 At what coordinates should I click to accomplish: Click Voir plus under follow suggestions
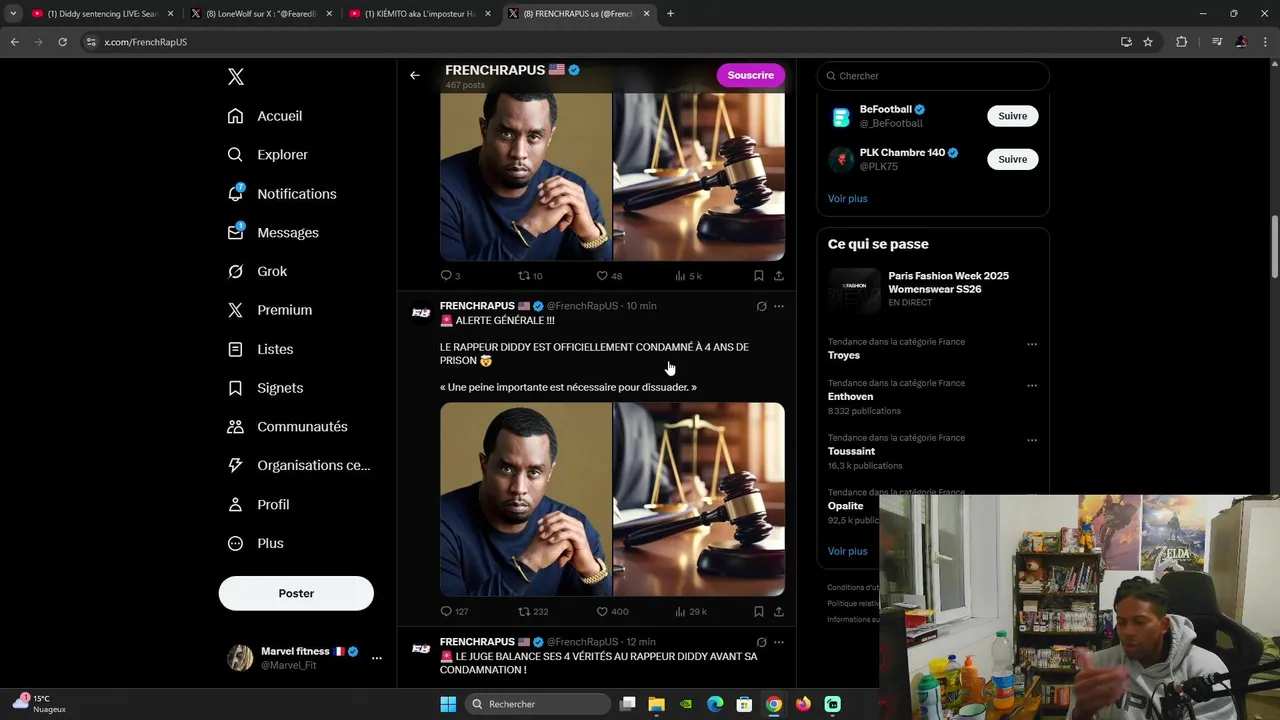pos(847,198)
